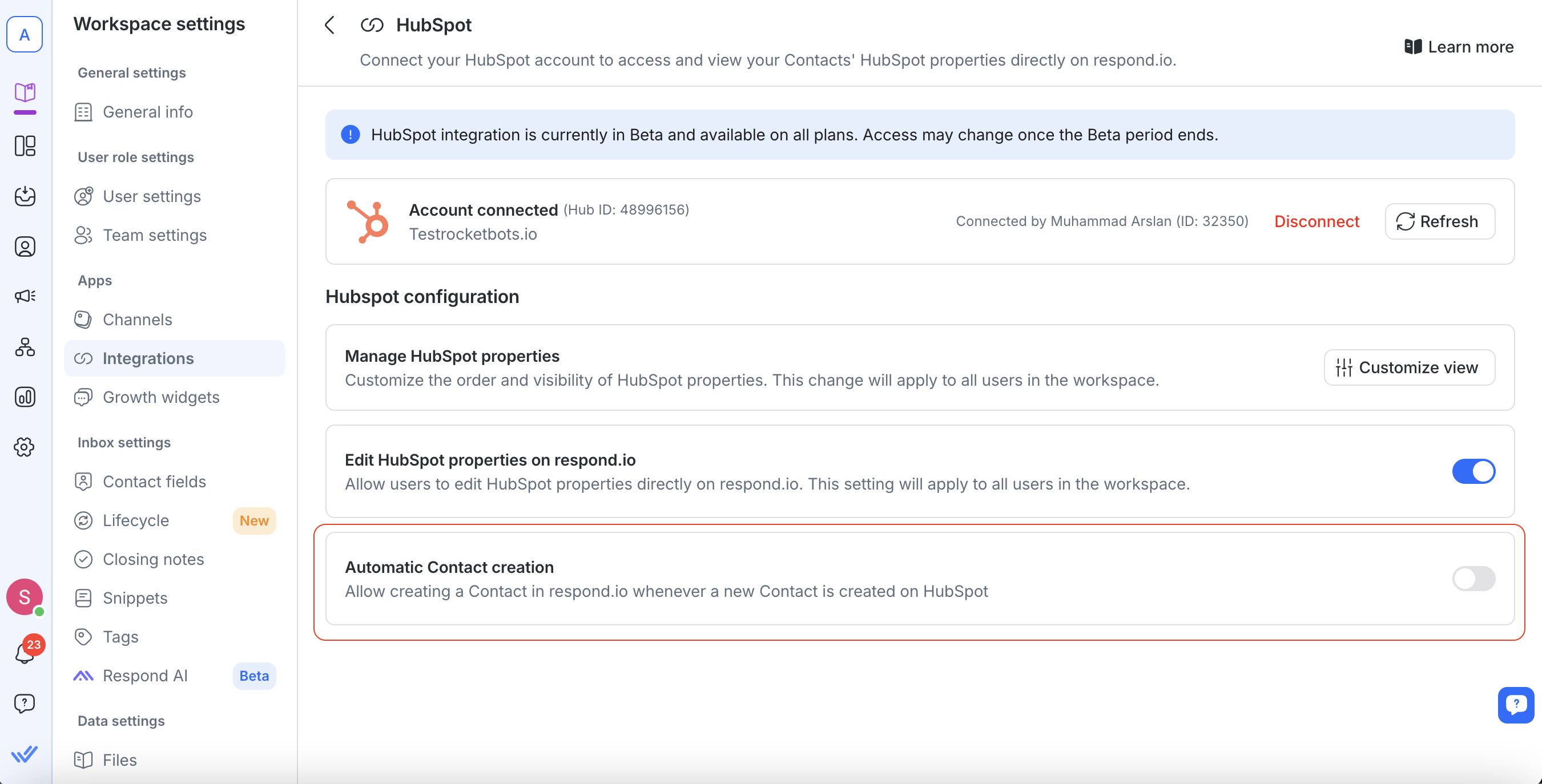The height and width of the screenshot is (784, 1542).
Task: Click the workflows hierarchy icon in sidebar
Action: pyautogui.click(x=25, y=346)
